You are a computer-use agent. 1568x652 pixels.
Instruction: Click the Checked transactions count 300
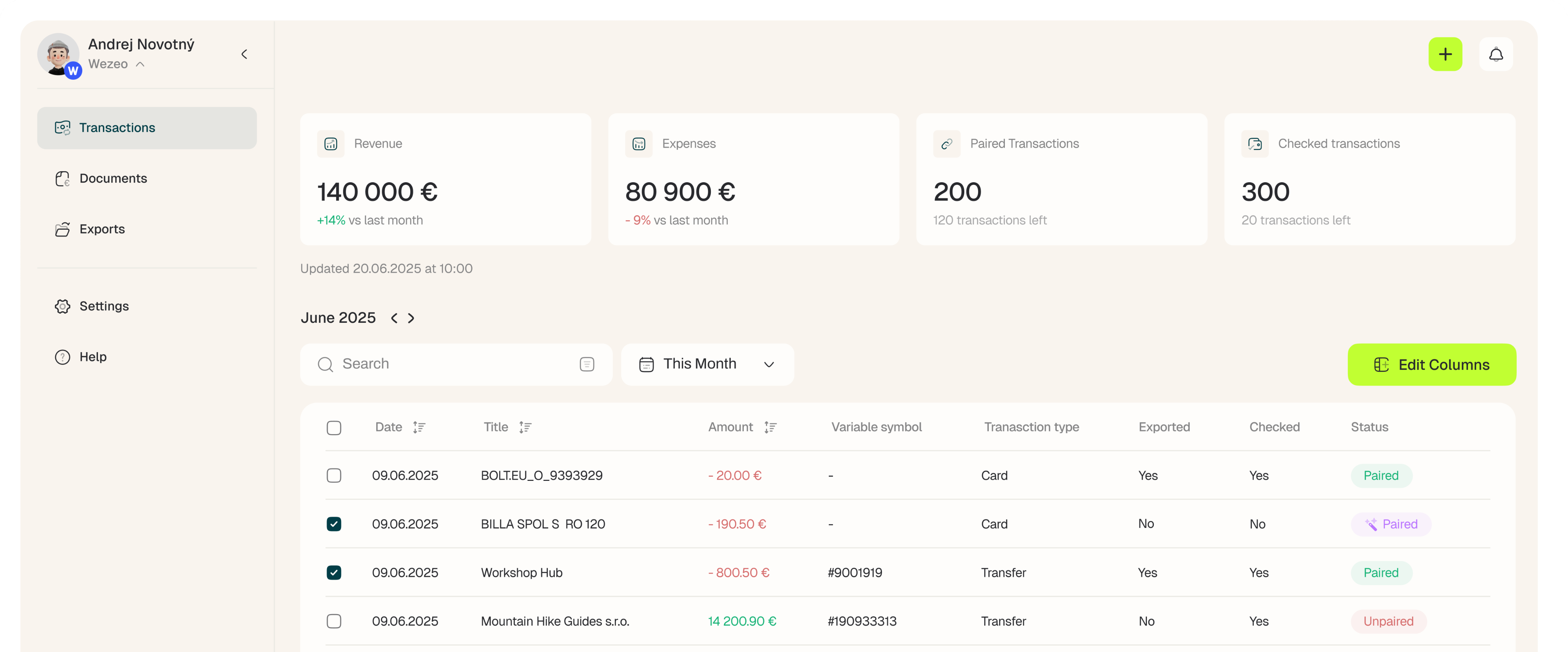click(x=1265, y=192)
